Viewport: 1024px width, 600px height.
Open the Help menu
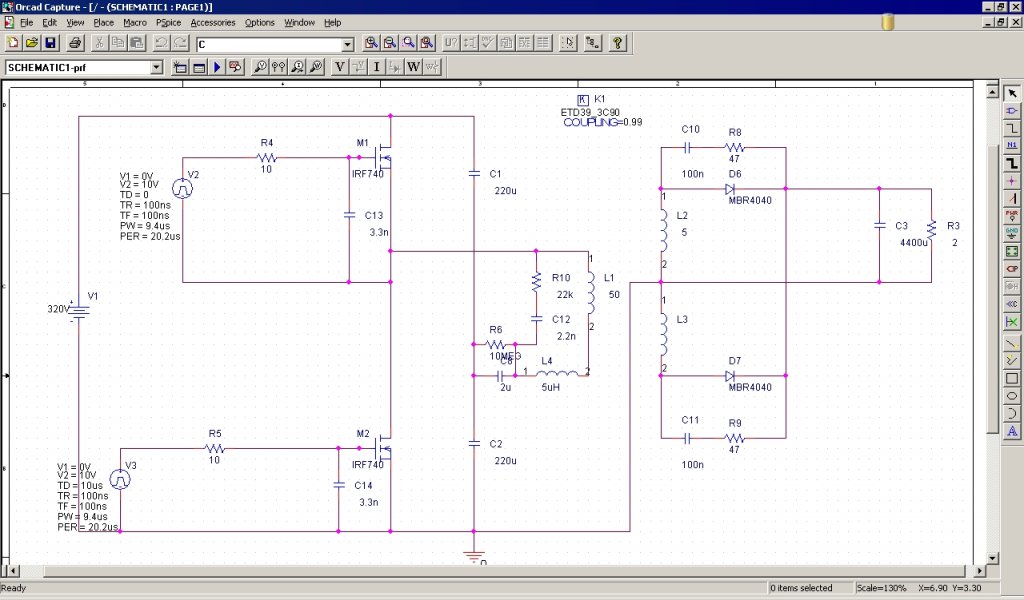coord(332,22)
